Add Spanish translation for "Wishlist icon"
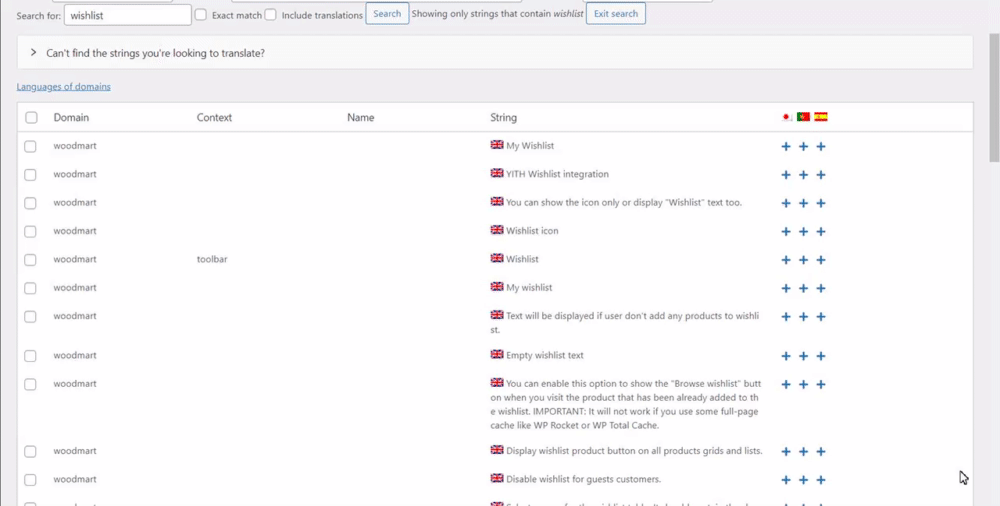The image size is (1000, 506). [x=821, y=232]
